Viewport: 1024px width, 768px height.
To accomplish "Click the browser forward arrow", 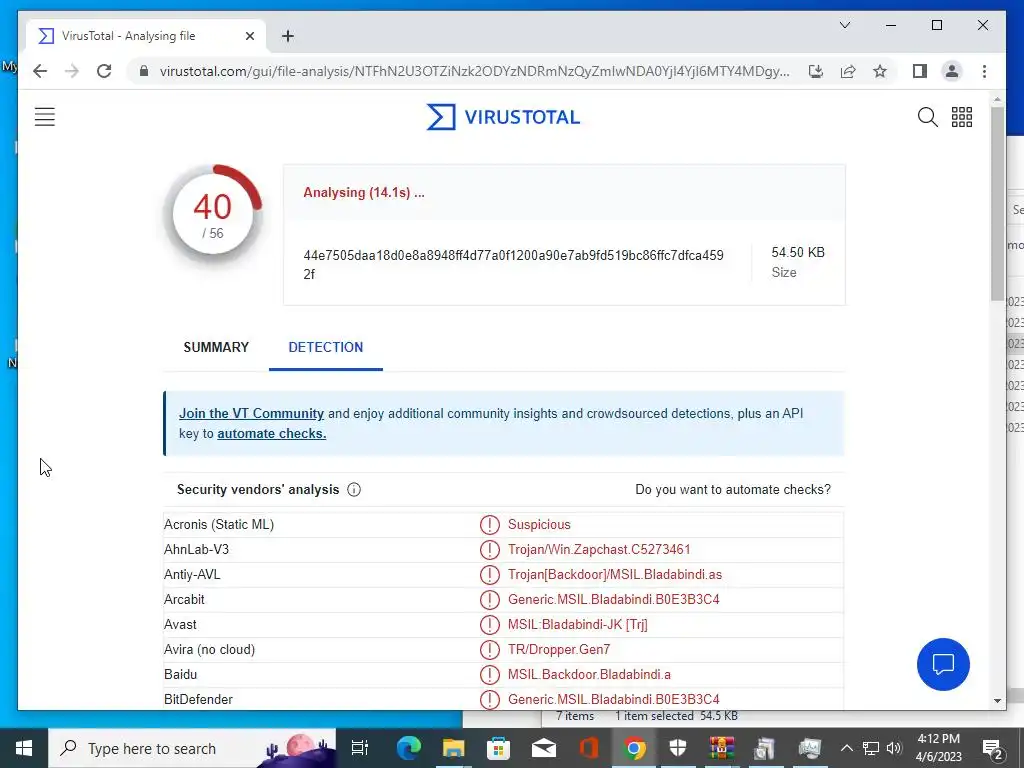I will click(72, 71).
